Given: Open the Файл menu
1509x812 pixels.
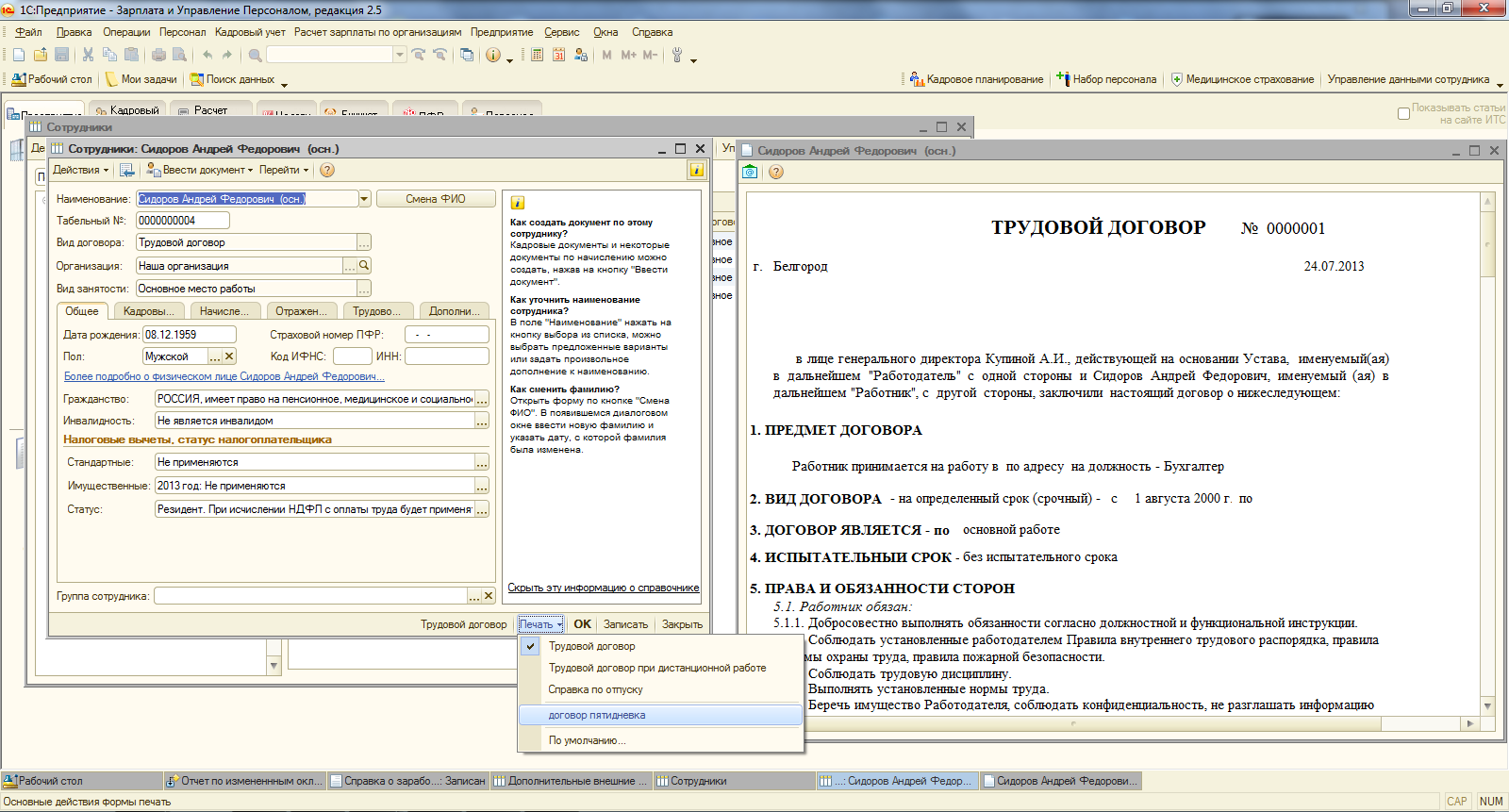Looking at the screenshot, I should click(x=28, y=32).
